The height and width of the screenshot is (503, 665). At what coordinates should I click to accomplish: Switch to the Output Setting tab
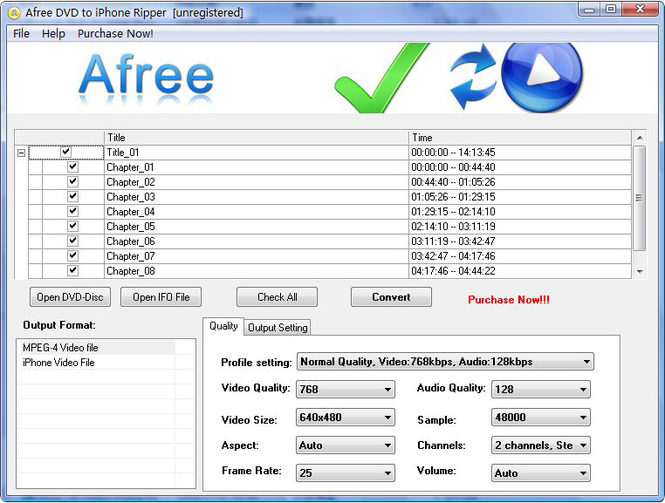tap(278, 327)
